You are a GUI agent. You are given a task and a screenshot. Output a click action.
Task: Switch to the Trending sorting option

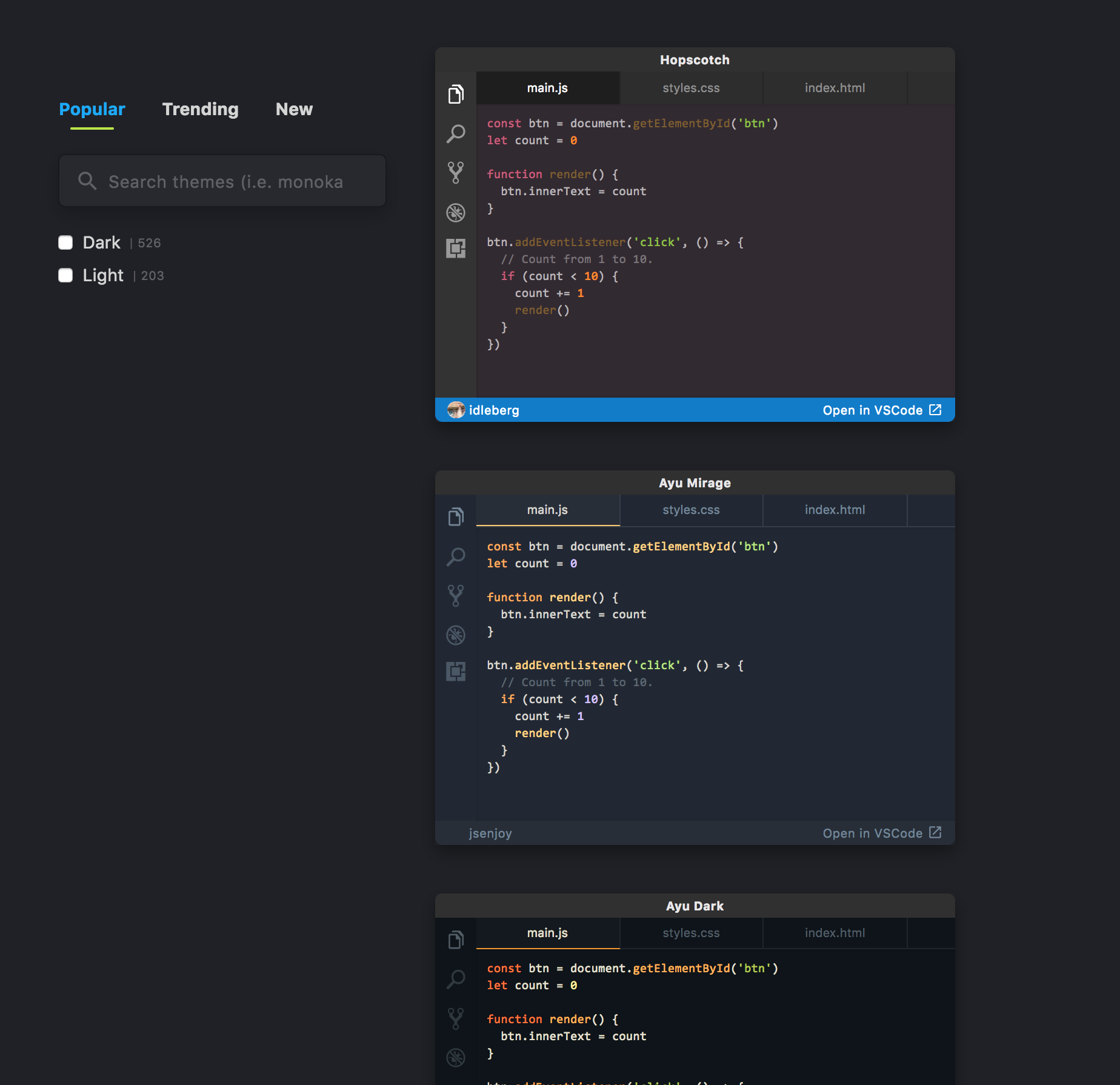200,110
